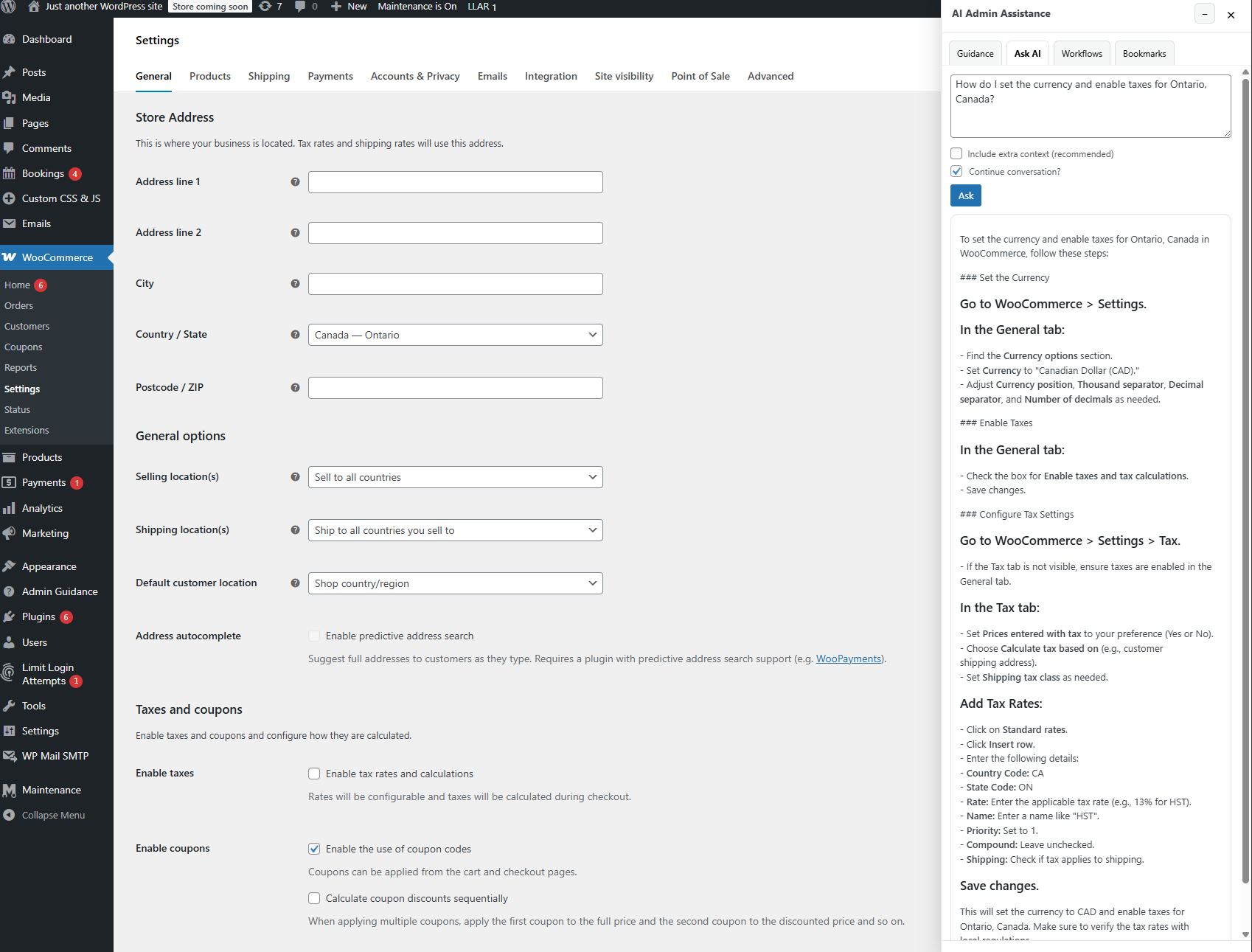Image resolution: width=1252 pixels, height=952 pixels.
Task: Click the Tools wrench icon
Action: [x=9, y=706]
